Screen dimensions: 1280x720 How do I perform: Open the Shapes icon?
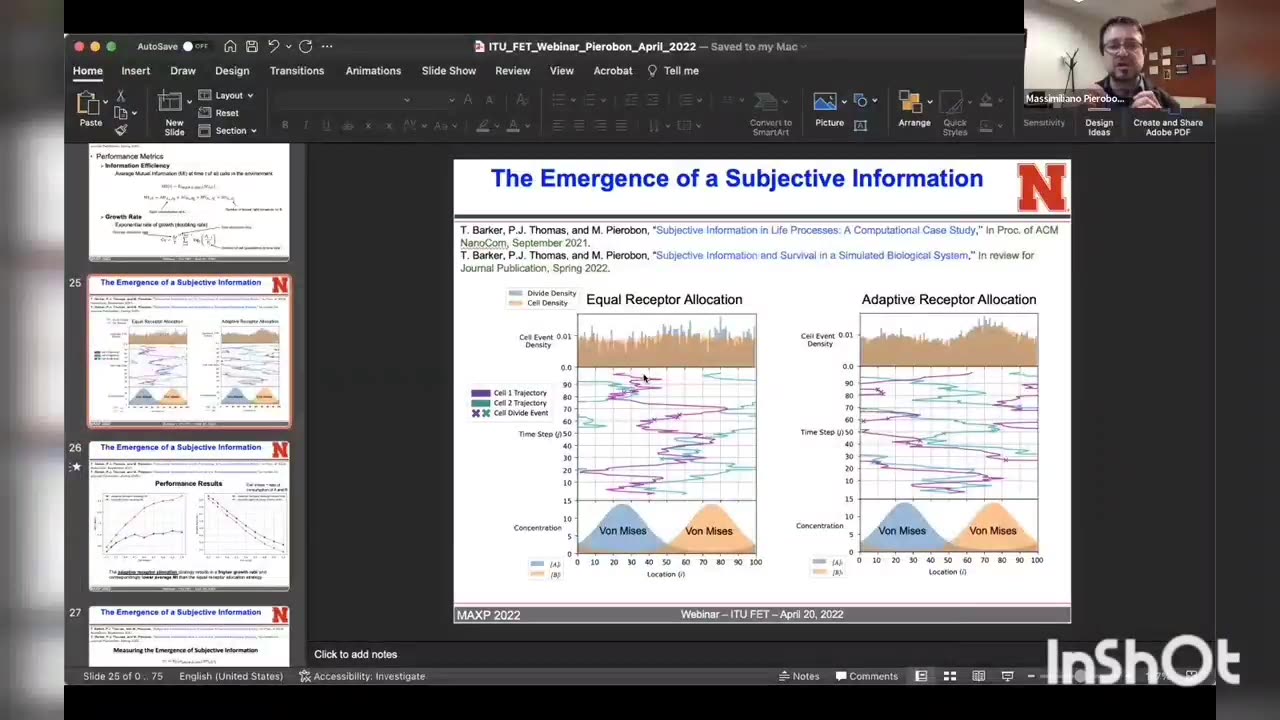[x=861, y=100]
